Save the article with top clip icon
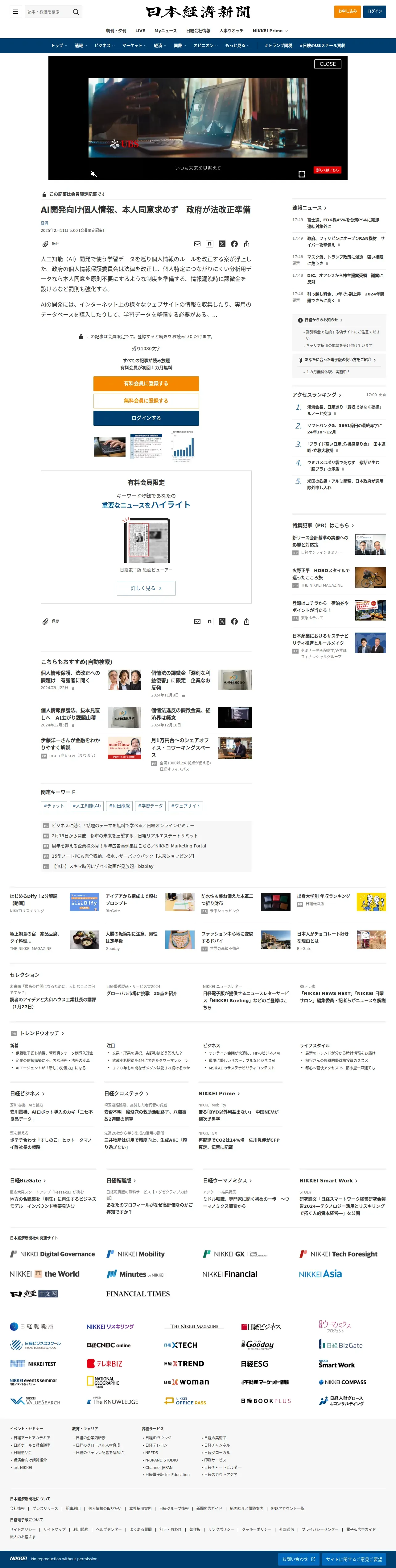This screenshot has width=396, height=1568. point(45,244)
